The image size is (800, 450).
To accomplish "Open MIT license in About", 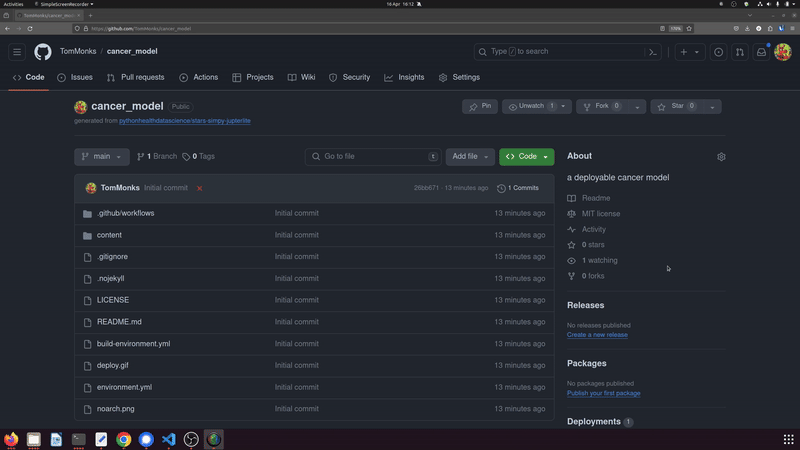I will coord(601,214).
